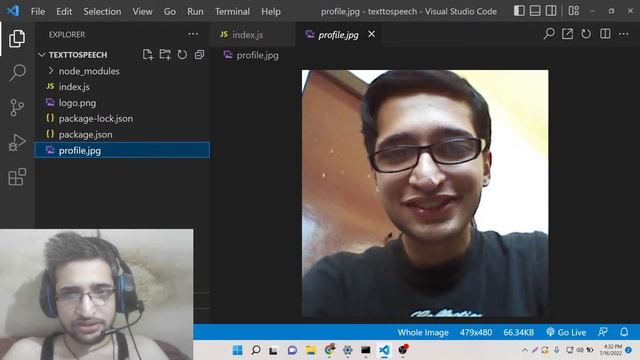Viewport: 640px width, 360px height.
Task: Select profile.jpg in the file tree
Action: pyautogui.click(x=122, y=150)
